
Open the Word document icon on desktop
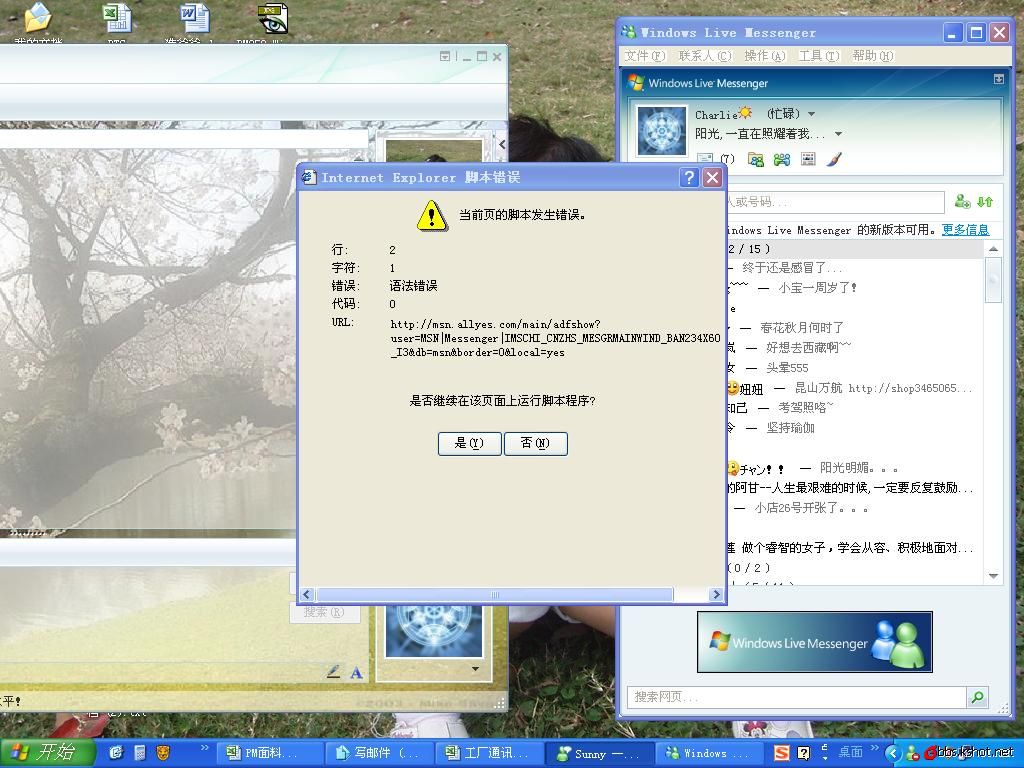[x=195, y=20]
